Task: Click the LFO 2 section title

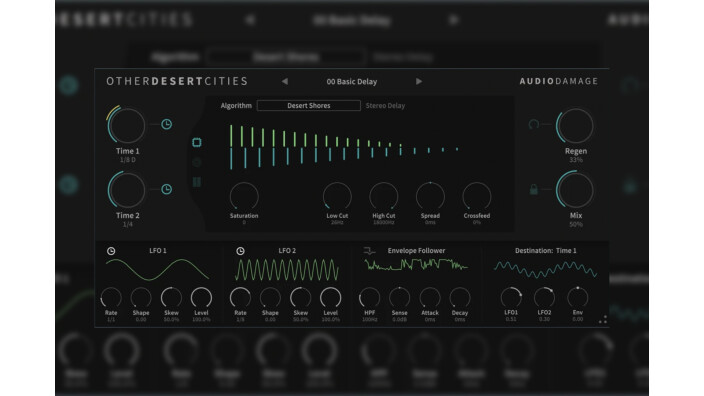Action: click(x=287, y=251)
